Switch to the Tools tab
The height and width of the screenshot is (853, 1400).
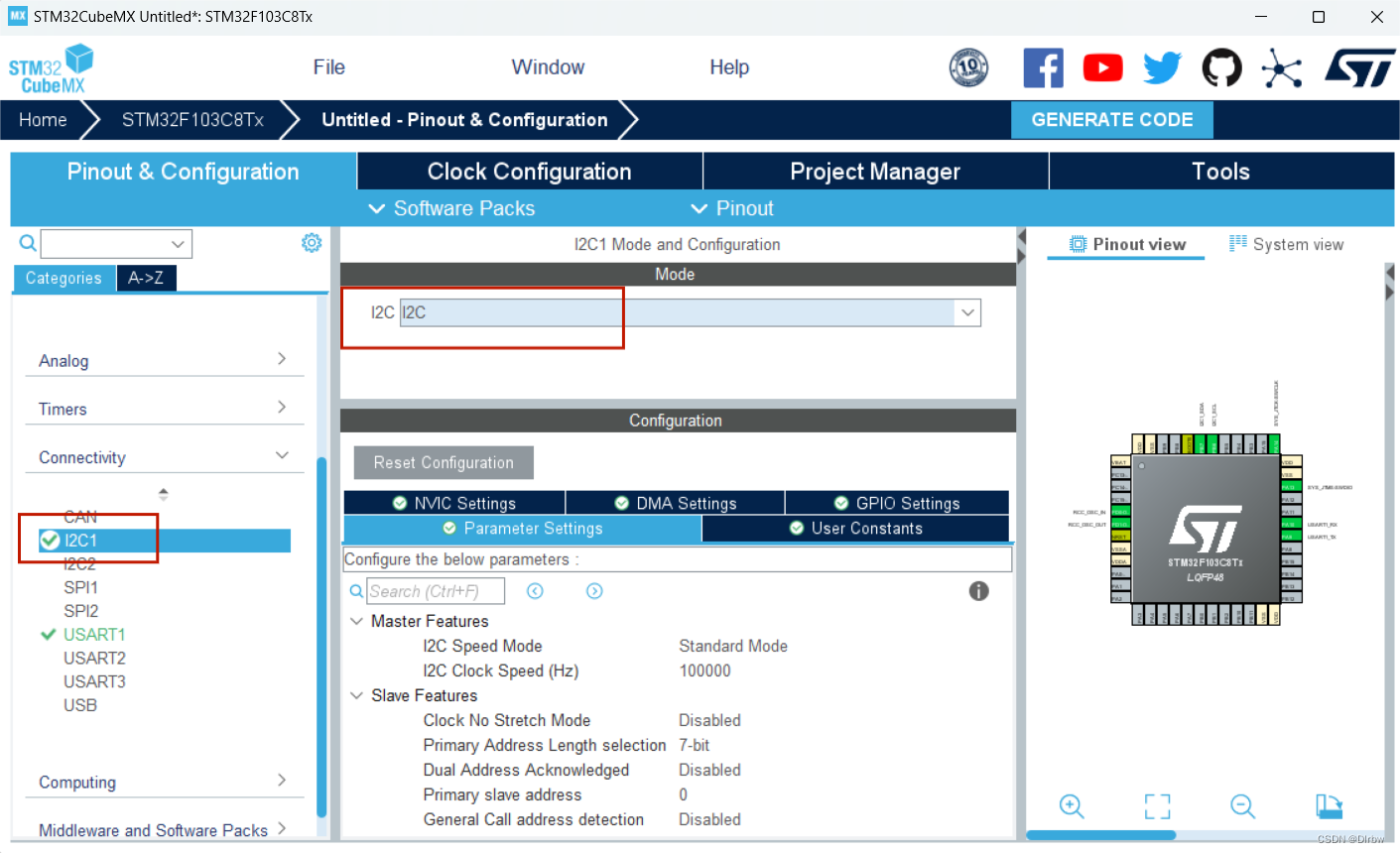click(1221, 172)
